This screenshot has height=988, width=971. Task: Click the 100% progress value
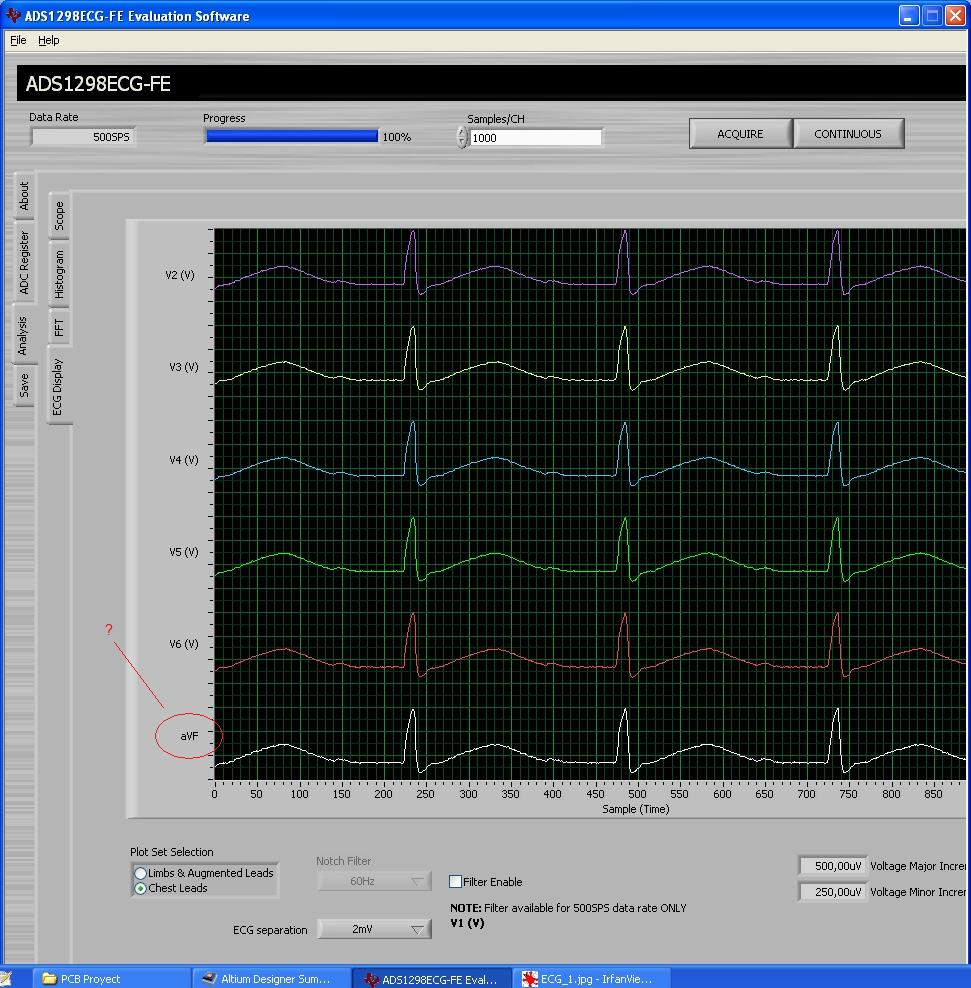tap(396, 137)
